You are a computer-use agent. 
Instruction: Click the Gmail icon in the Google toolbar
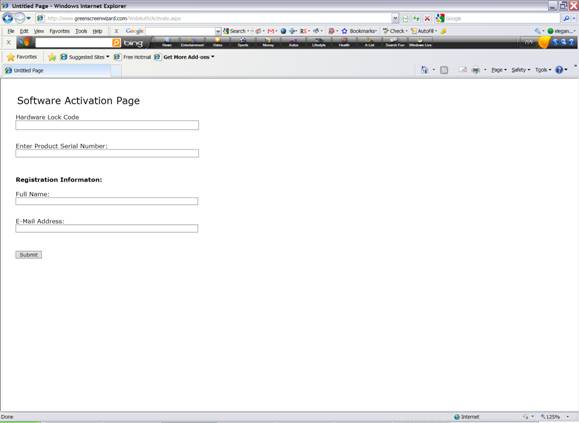coord(271,31)
